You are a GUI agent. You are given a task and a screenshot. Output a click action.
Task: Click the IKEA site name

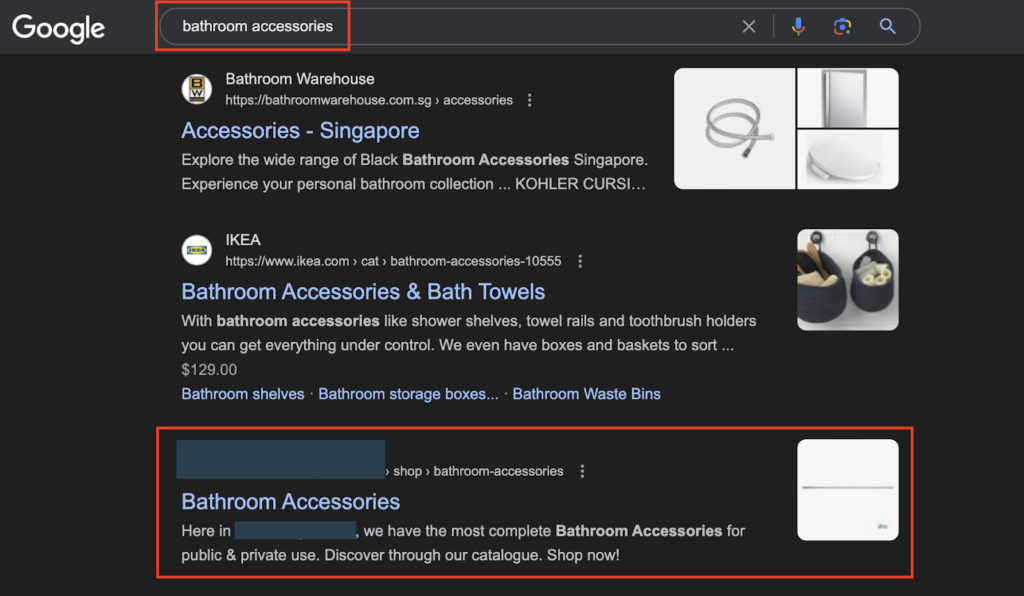(243, 240)
